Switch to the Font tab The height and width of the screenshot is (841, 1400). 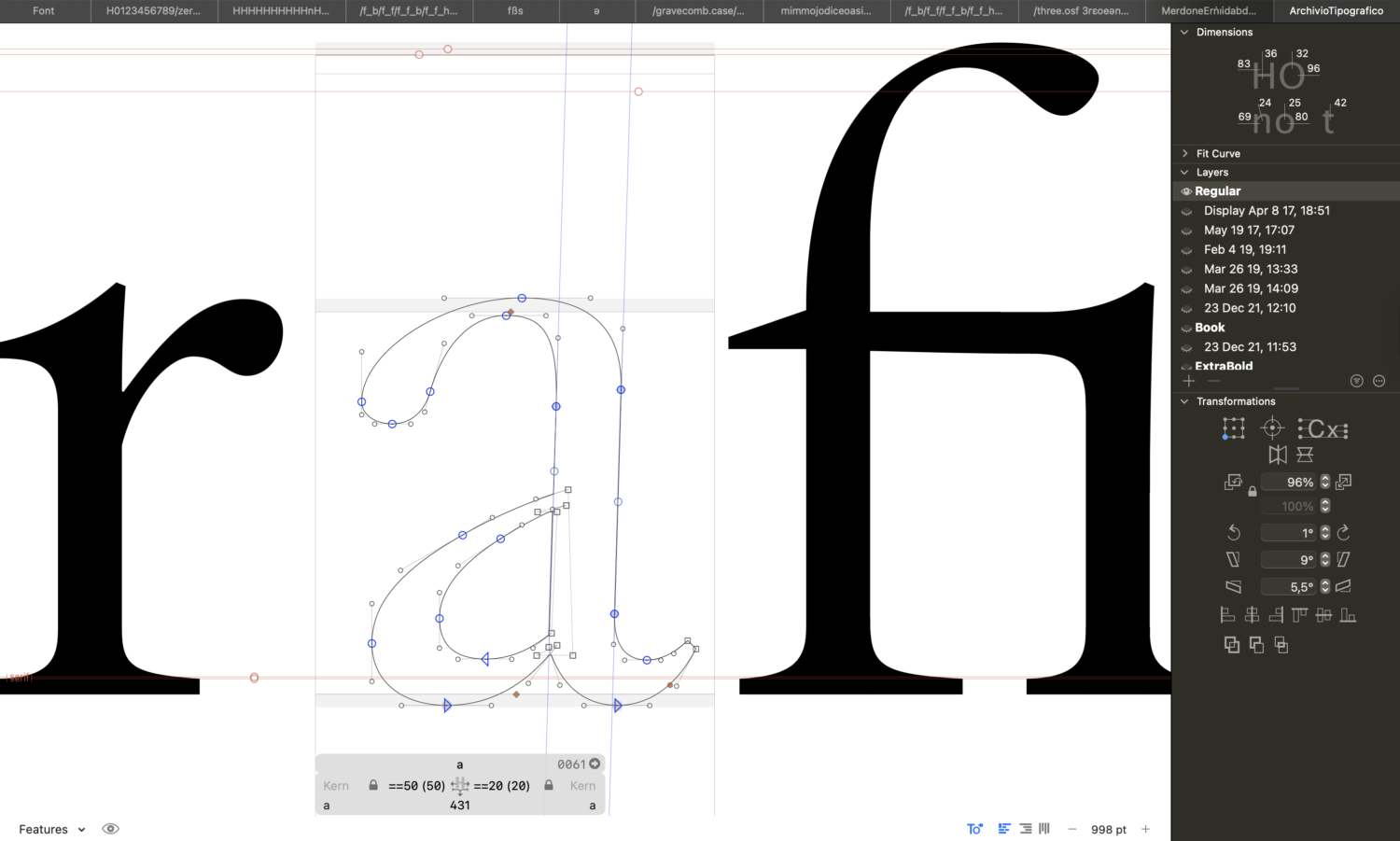[43, 11]
